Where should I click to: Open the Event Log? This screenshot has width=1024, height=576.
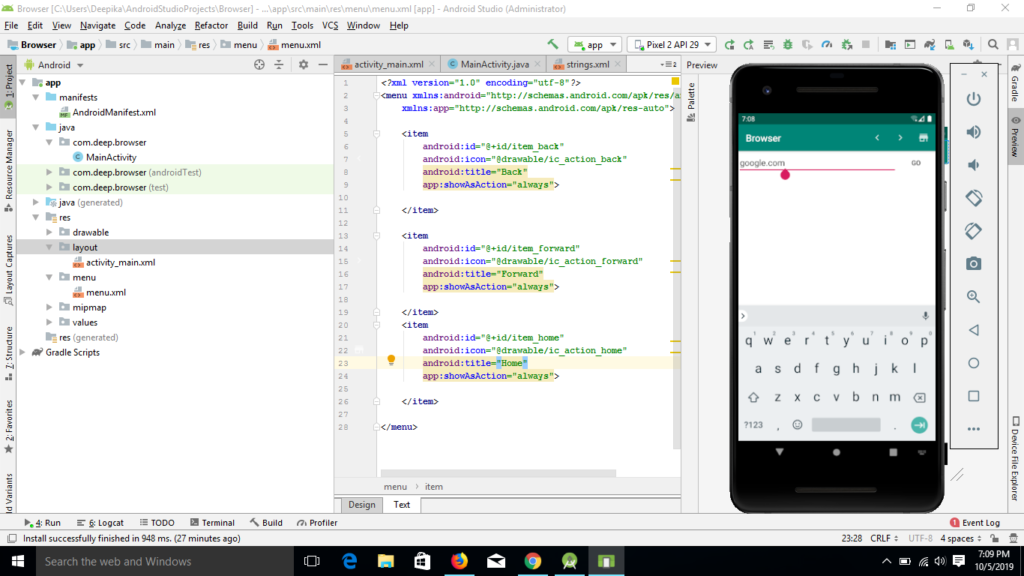pyautogui.click(x=975, y=522)
